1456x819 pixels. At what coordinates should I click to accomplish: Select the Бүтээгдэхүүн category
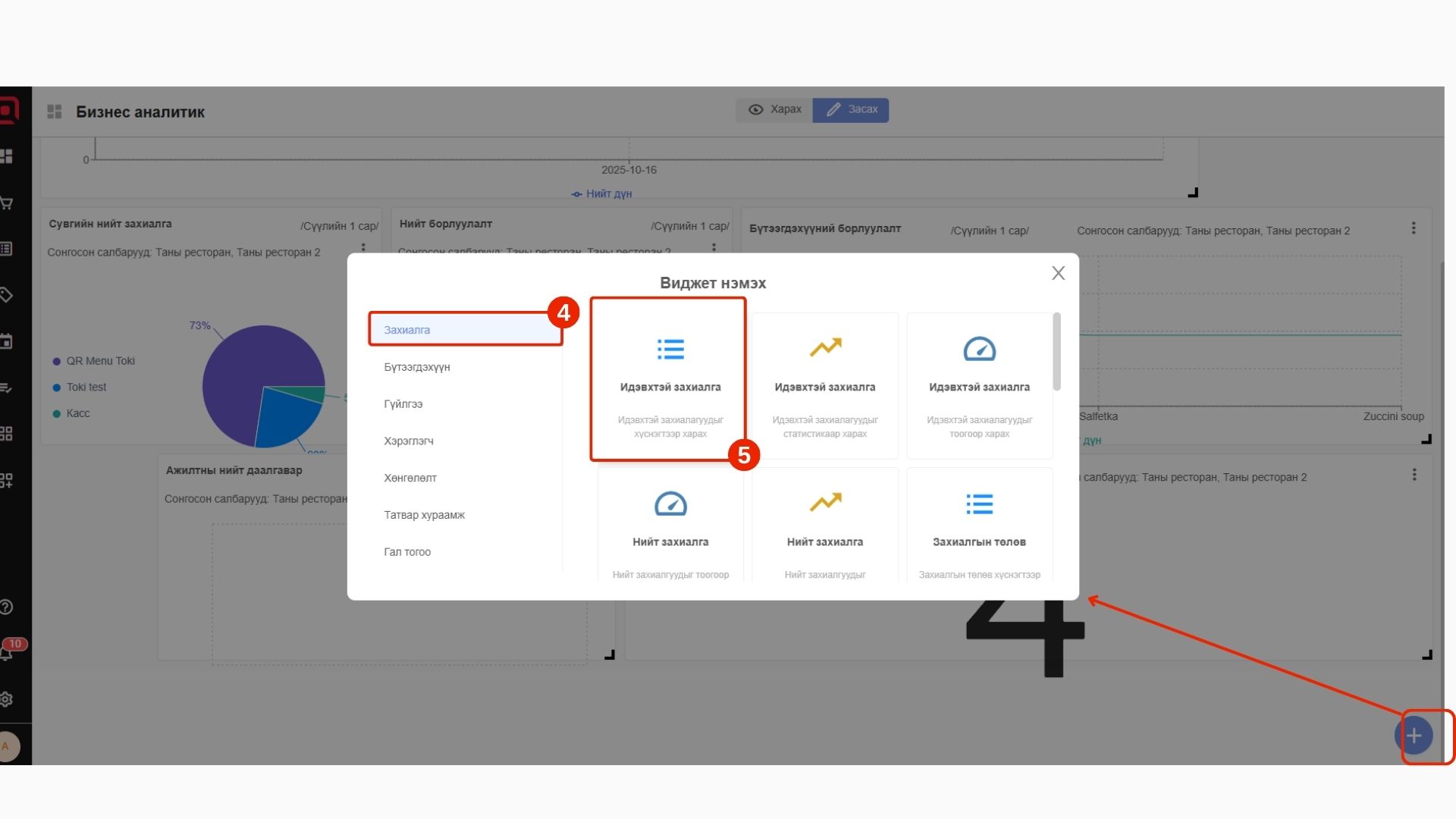(417, 367)
